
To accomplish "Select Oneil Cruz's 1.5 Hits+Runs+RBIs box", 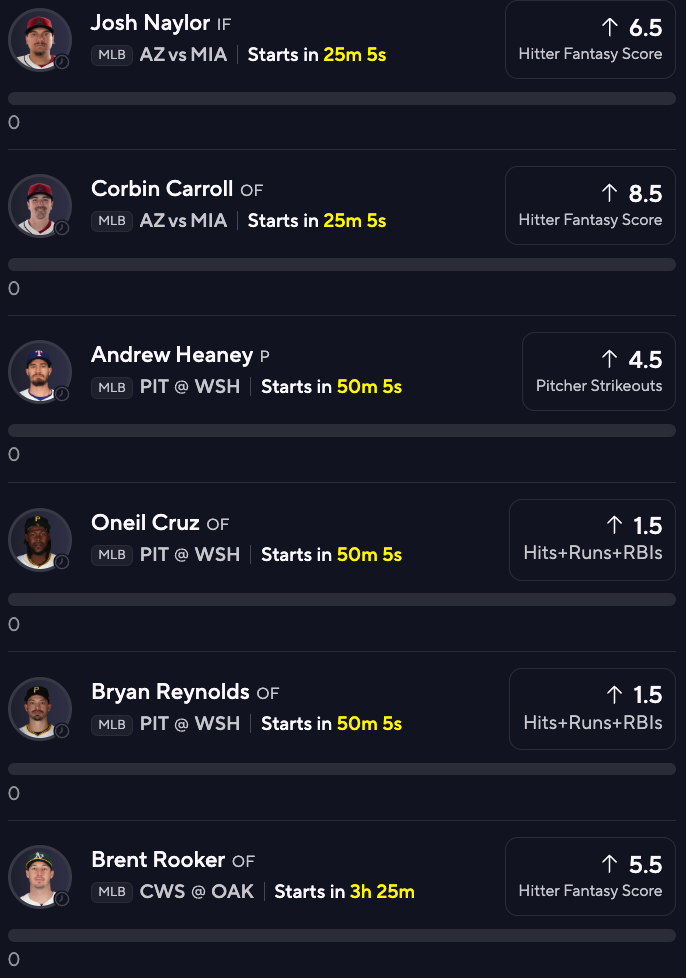I will [x=593, y=539].
